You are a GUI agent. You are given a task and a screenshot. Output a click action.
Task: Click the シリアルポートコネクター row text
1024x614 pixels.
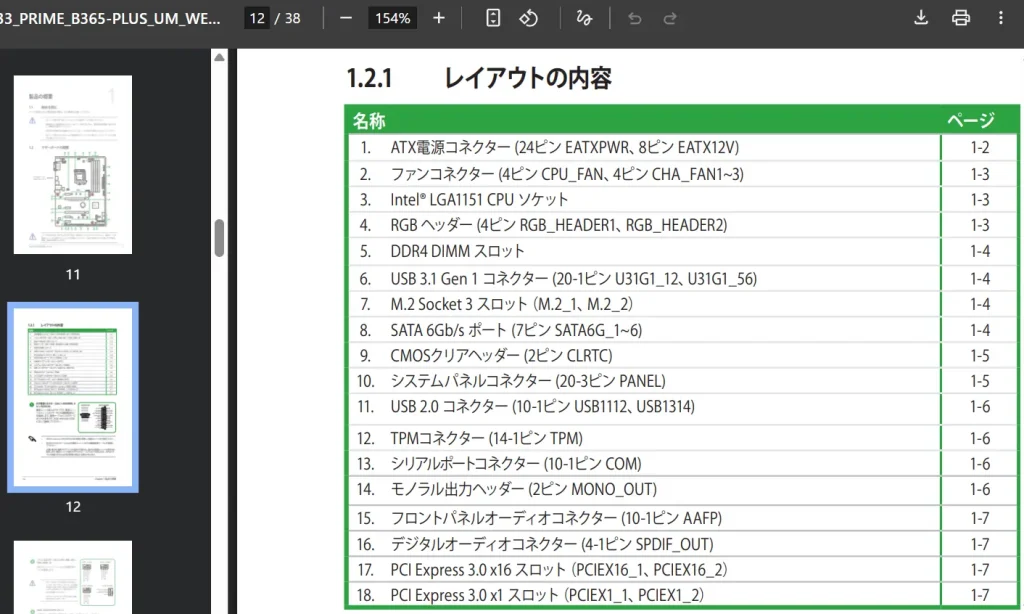click(x=516, y=464)
